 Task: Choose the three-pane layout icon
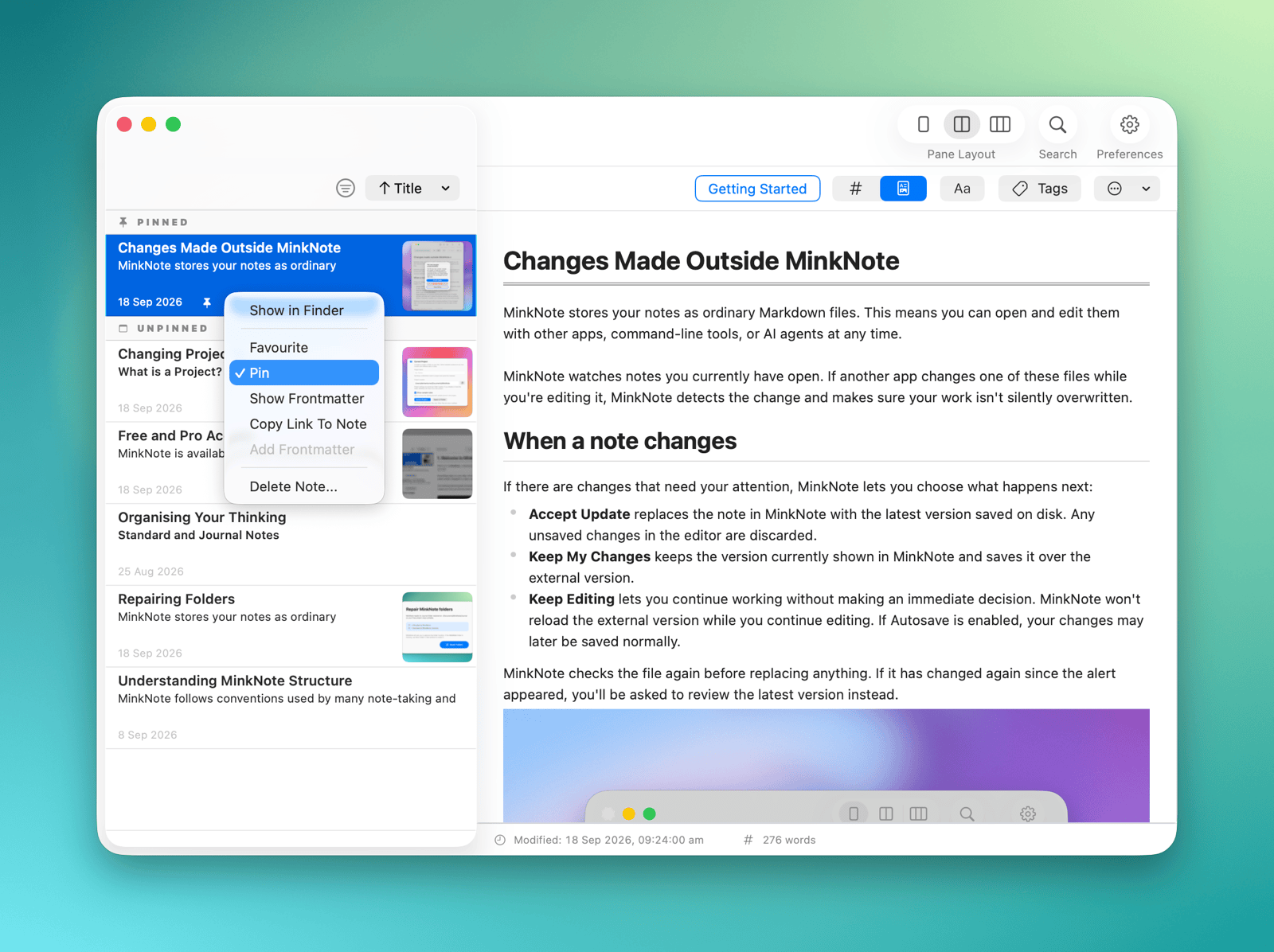point(1000,124)
